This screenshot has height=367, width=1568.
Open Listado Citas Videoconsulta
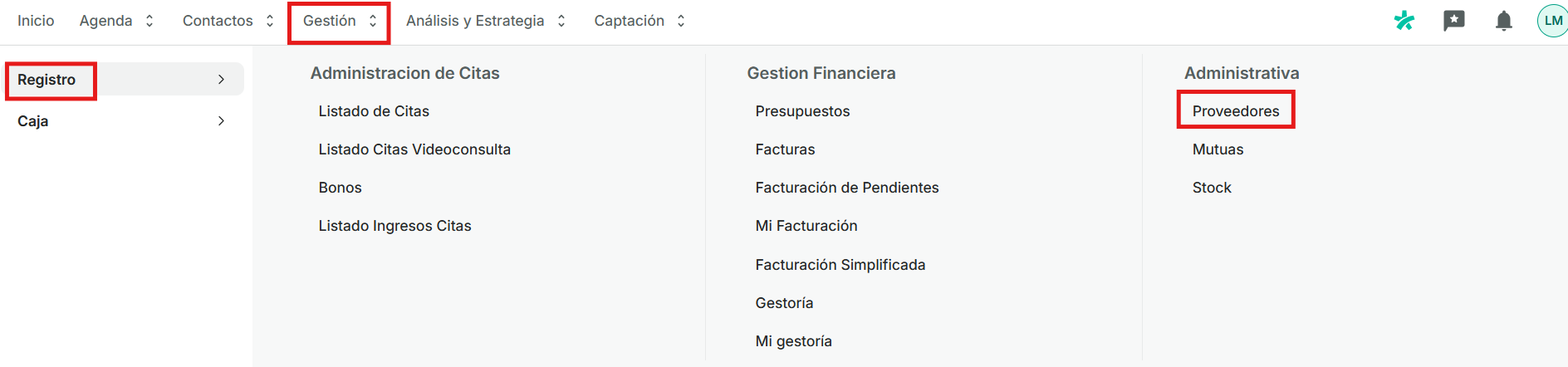pyautogui.click(x=414, y=149)
